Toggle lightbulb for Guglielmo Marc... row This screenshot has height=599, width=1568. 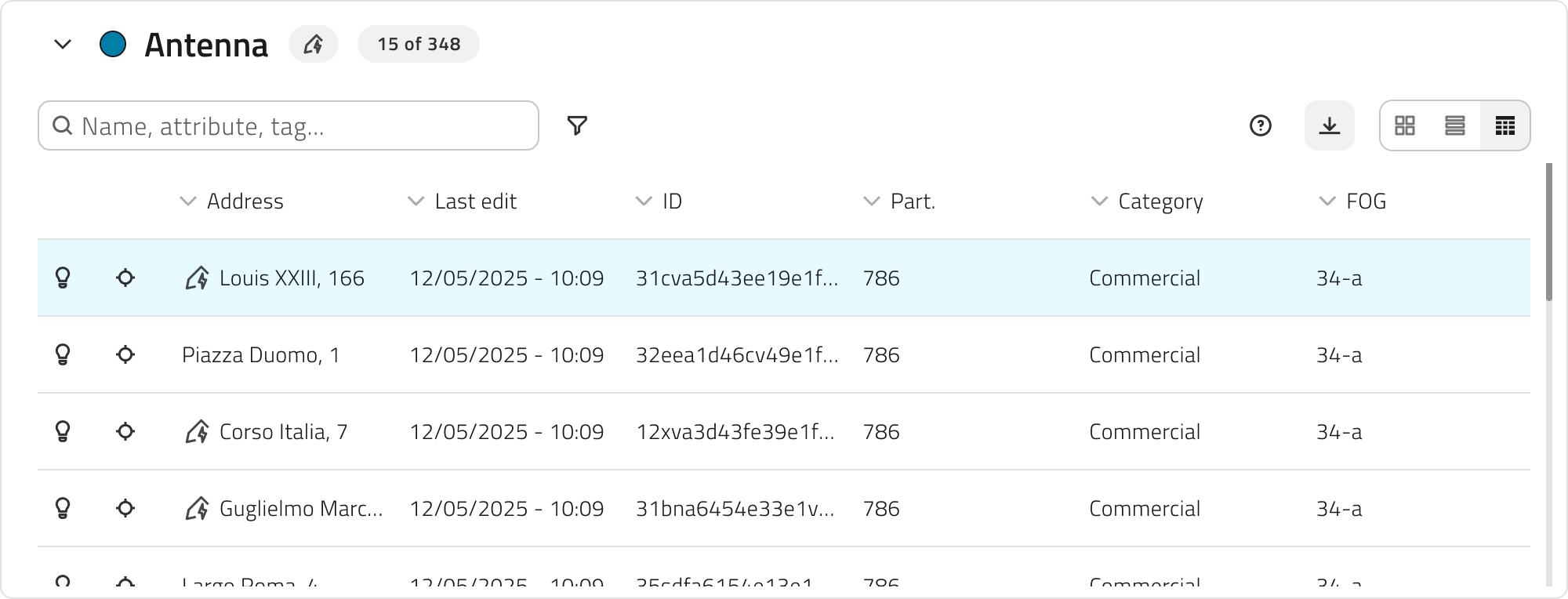coord(63,509)
